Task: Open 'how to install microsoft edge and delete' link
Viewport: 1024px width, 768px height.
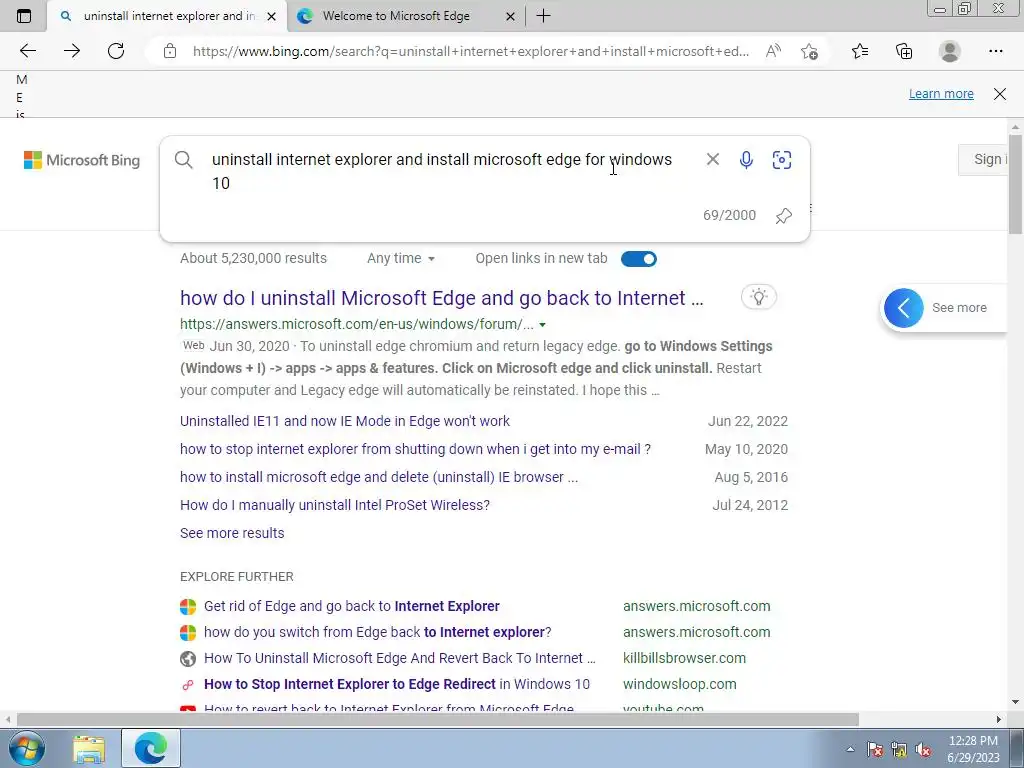Action: point(379,477)
